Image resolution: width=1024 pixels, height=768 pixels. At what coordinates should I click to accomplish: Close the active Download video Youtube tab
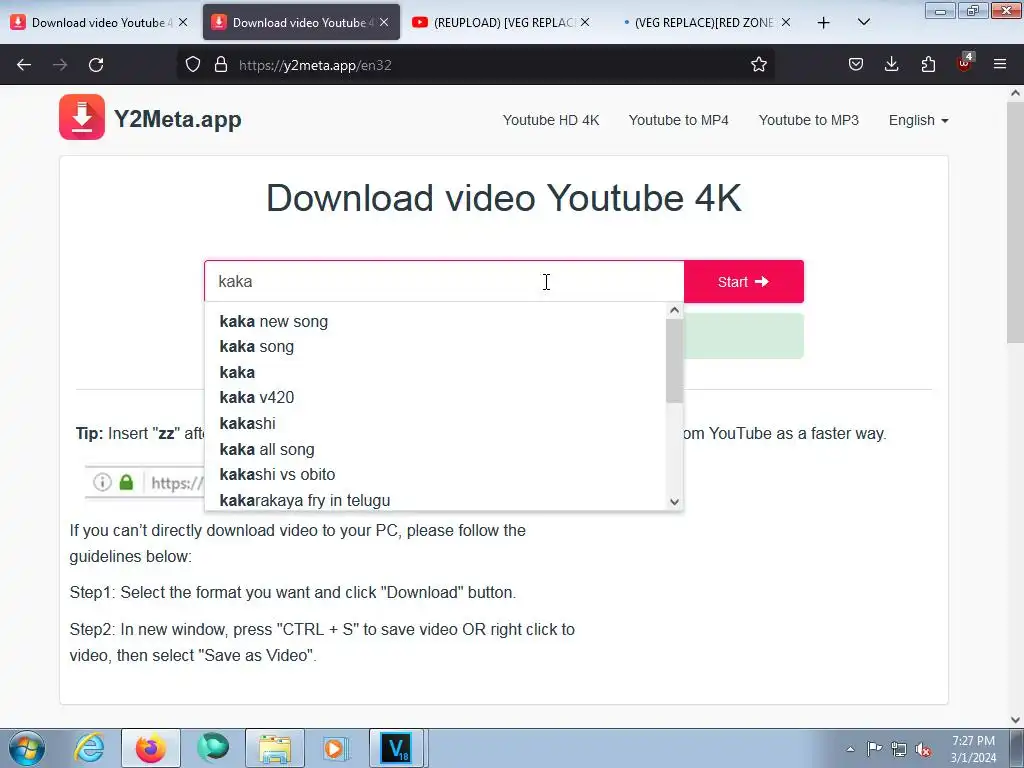tap(384, 22)
